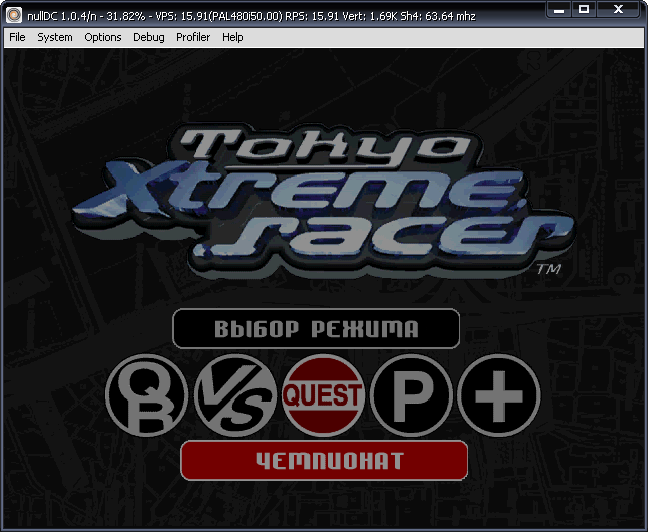Select the QB quick battle mode icon

tap(146, 396)
